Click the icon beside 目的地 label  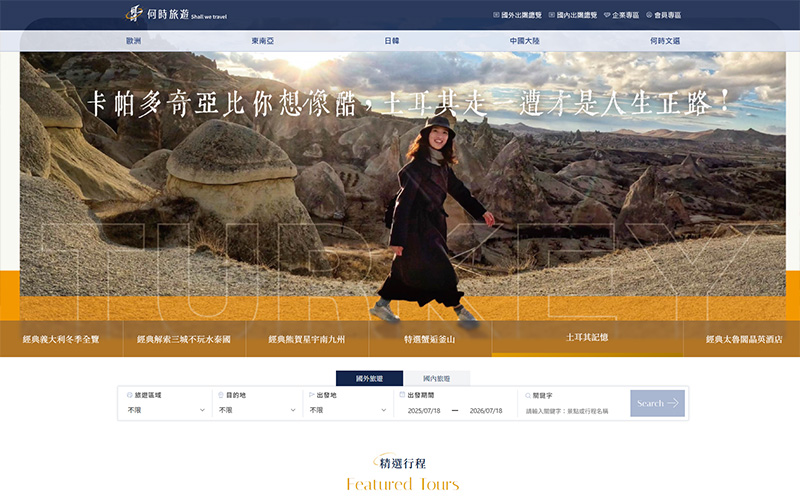click(221, 395)
